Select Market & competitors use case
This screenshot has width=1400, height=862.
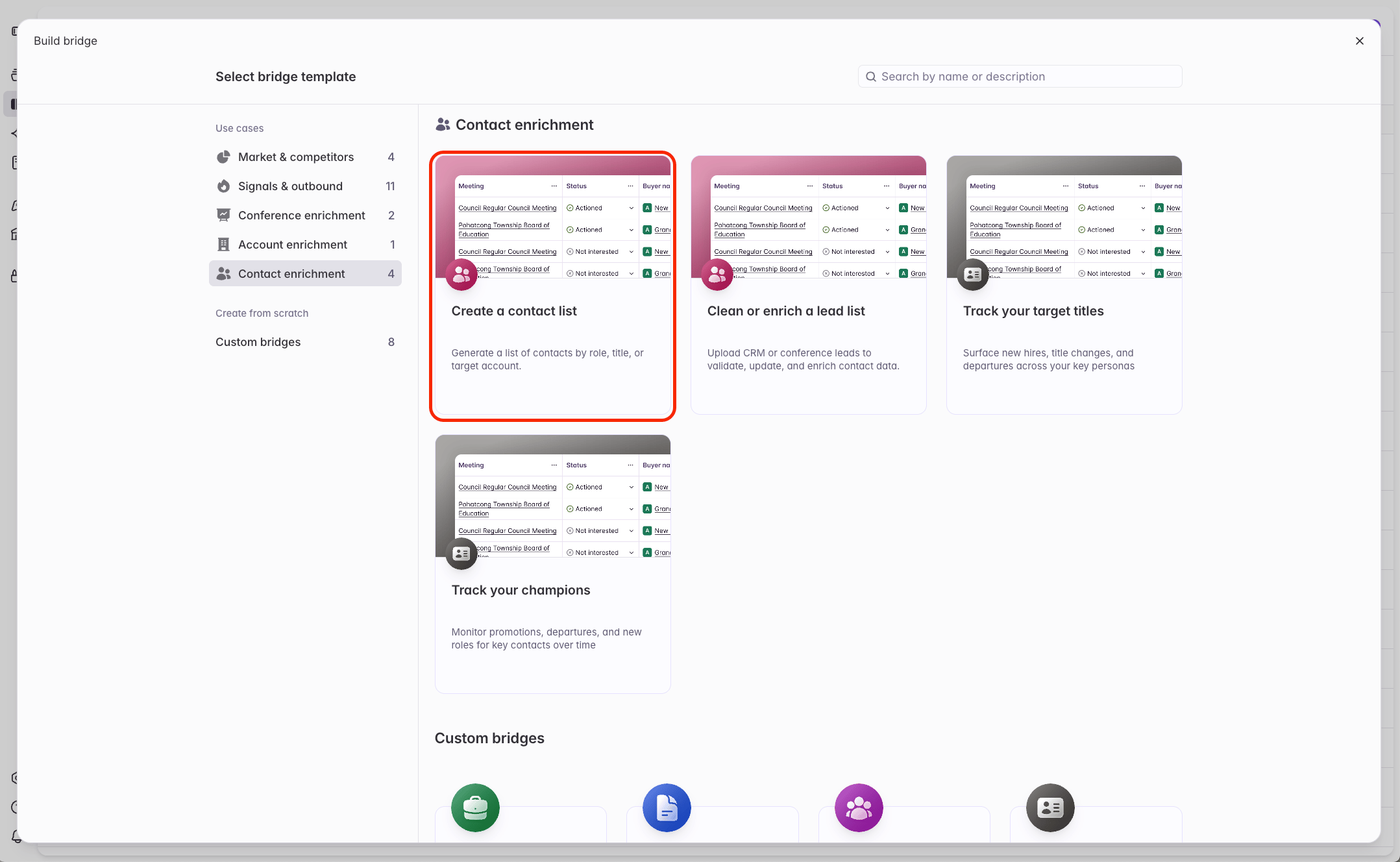305,157
